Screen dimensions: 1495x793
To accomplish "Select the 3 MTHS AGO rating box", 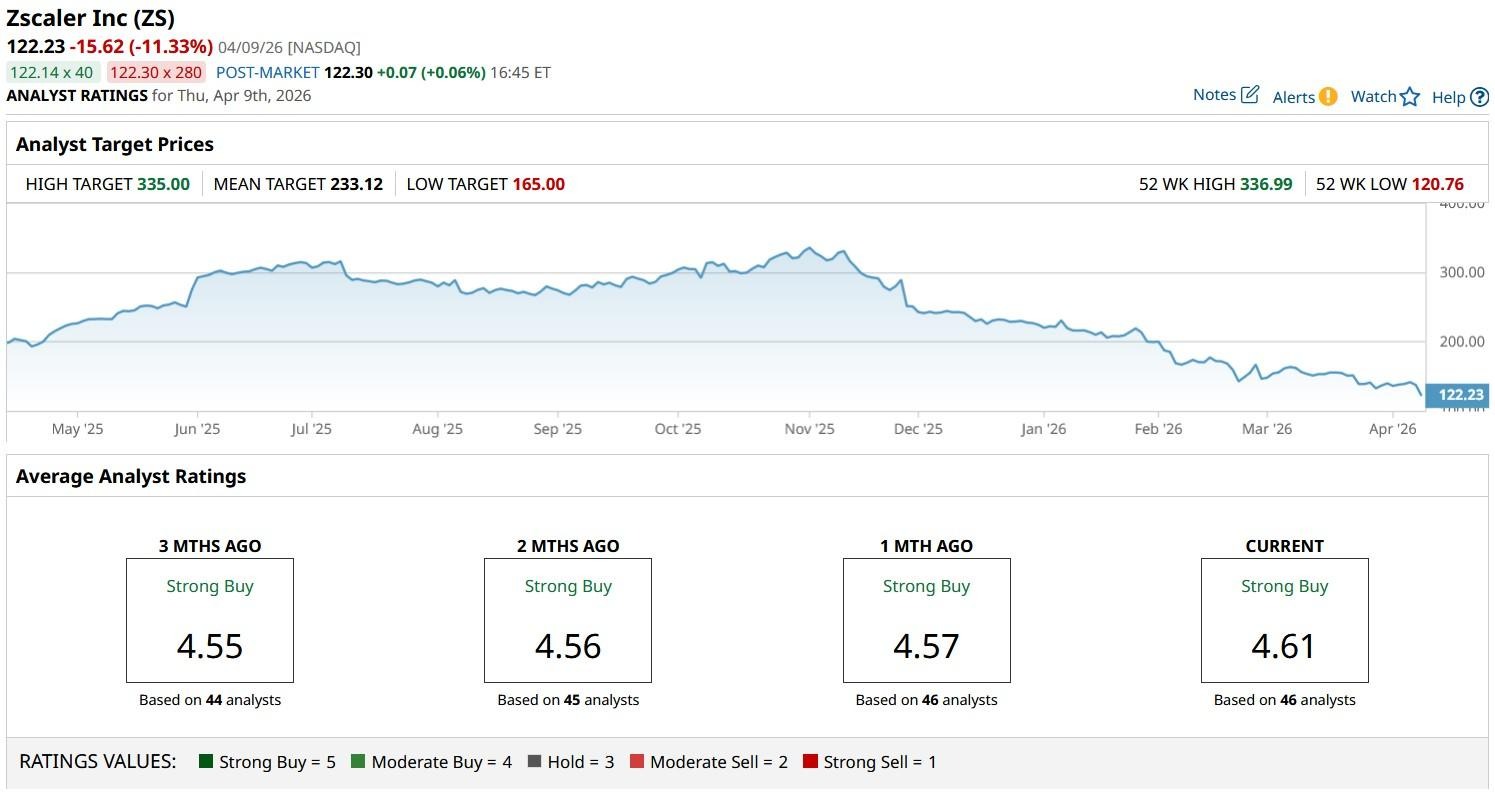I will (x=210, y=620).
